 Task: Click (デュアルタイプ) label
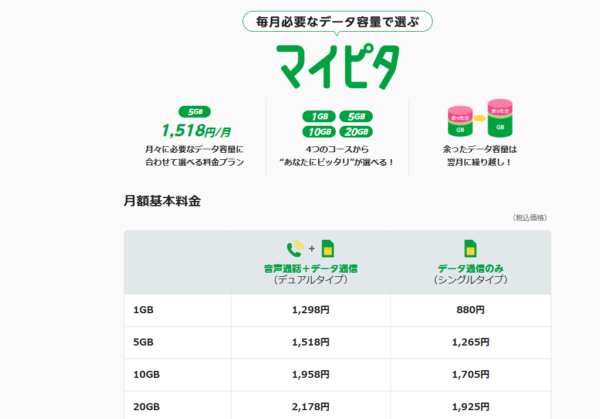click(311, 280)
